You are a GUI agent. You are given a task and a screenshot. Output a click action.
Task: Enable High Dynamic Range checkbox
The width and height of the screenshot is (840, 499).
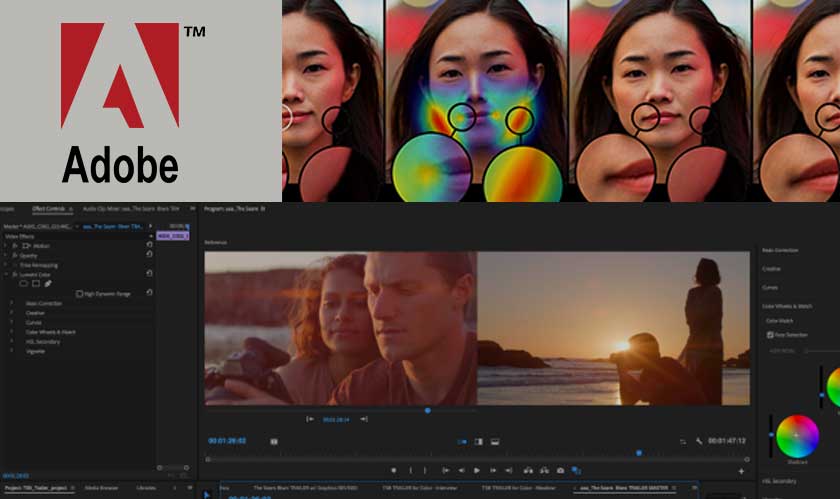(79, 293)
